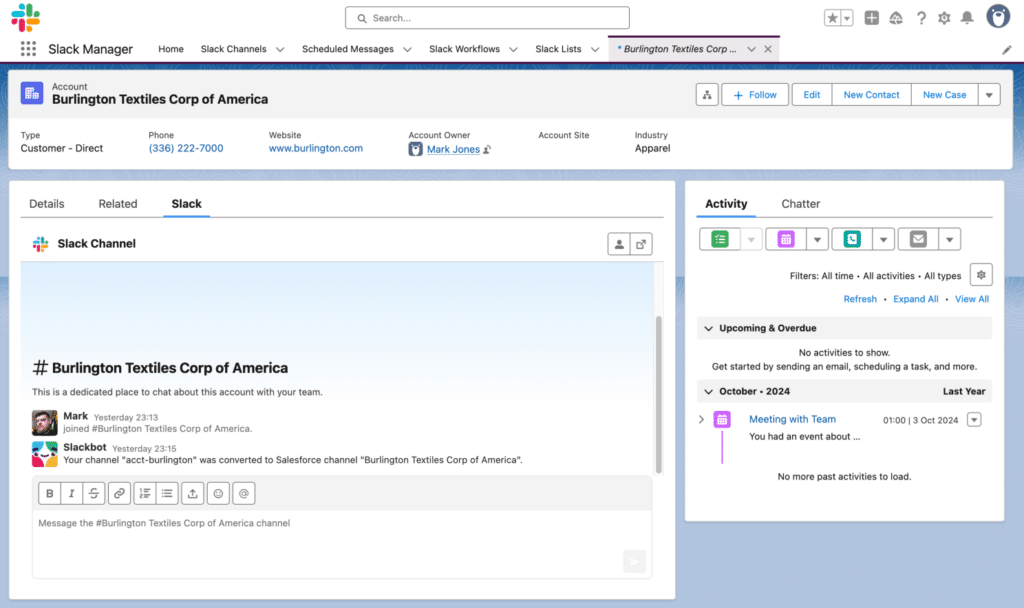Viewport: 1024px width, 608px height.
Task: Open the Slack Channels nav item
Action: pos(233,49)
